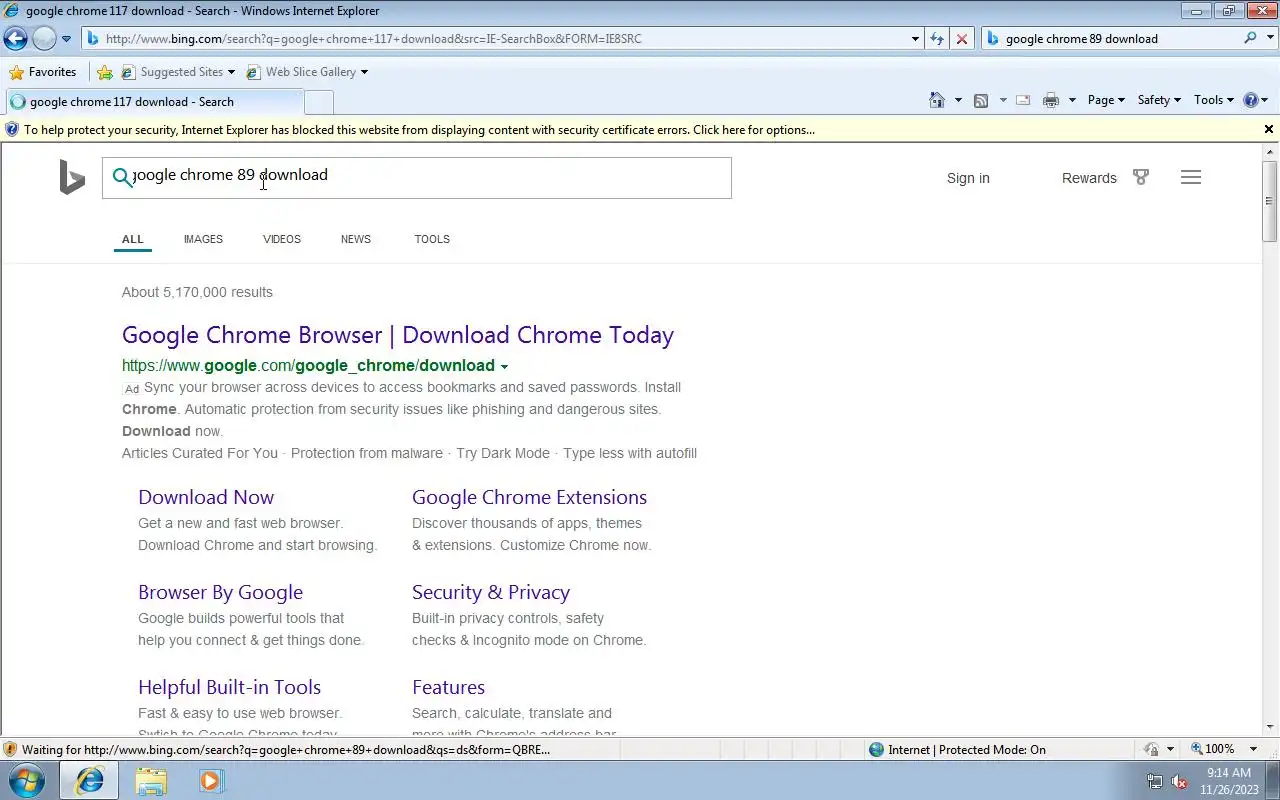The height and width of the screenshot is (800, 1280).
Task: Click the Home toolbar icon
Action: (937, 100)
